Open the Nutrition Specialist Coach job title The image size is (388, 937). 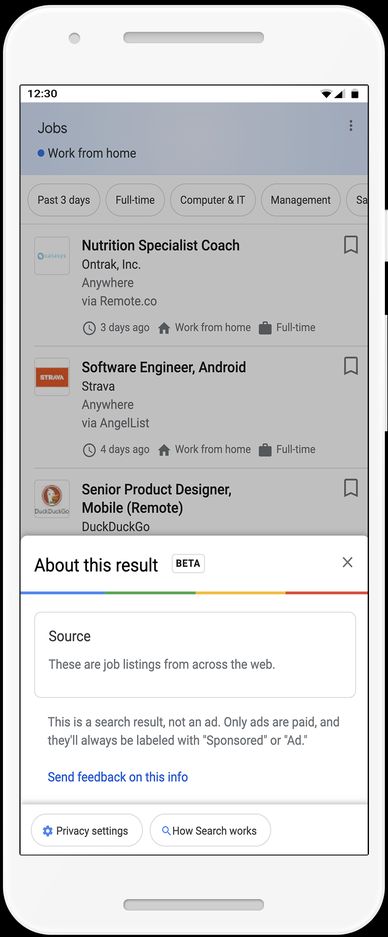pyautogui.click(x=161, y=246)
